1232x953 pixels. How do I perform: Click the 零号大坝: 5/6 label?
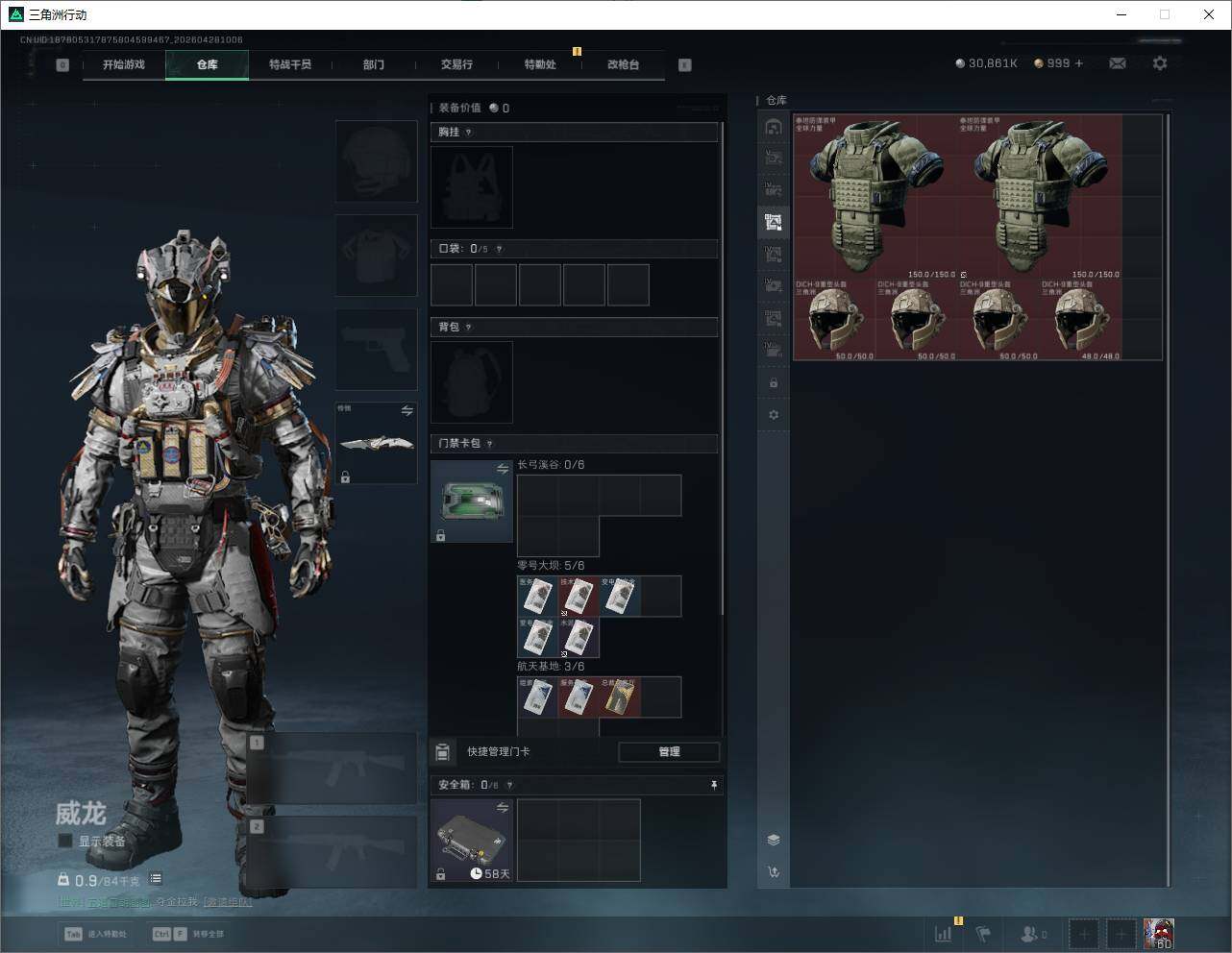click(x=551, y=566)
